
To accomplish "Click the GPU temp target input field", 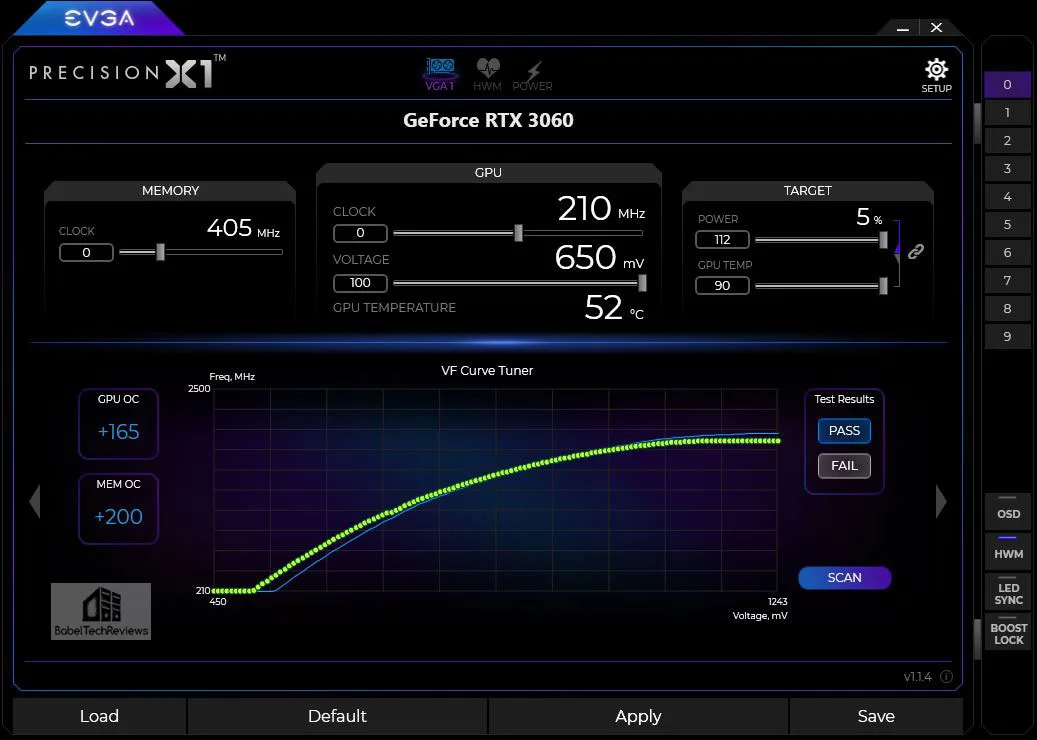I will [x=722, y=286].
